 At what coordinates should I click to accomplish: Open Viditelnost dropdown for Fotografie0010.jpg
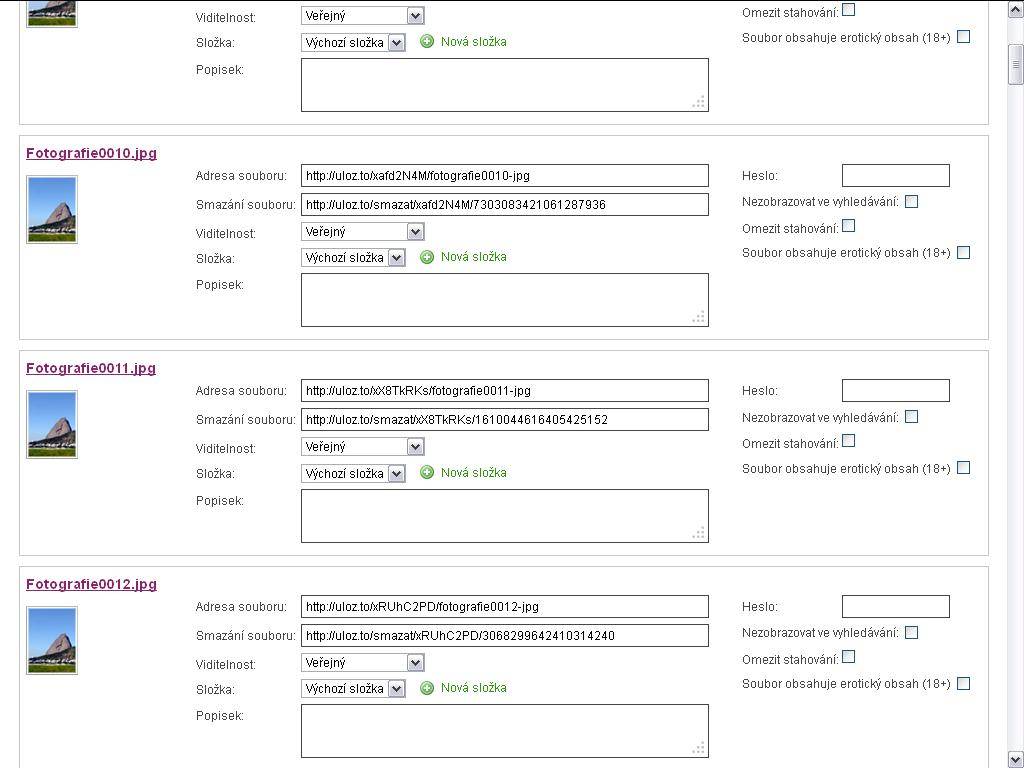coord(362,232)
